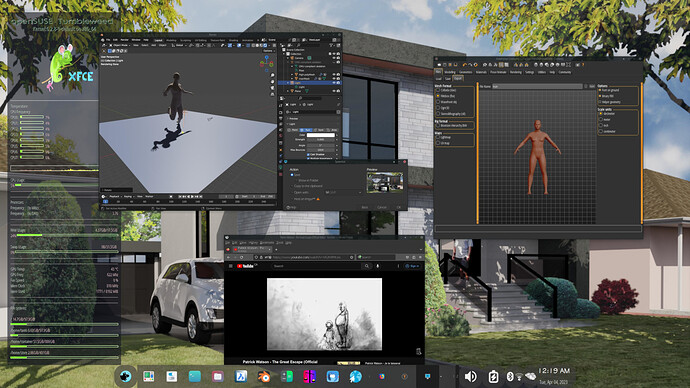Screen dimensions: 690x388
Task: Open the YouTube hamburger menu
Action: click(x=231, y=266)
